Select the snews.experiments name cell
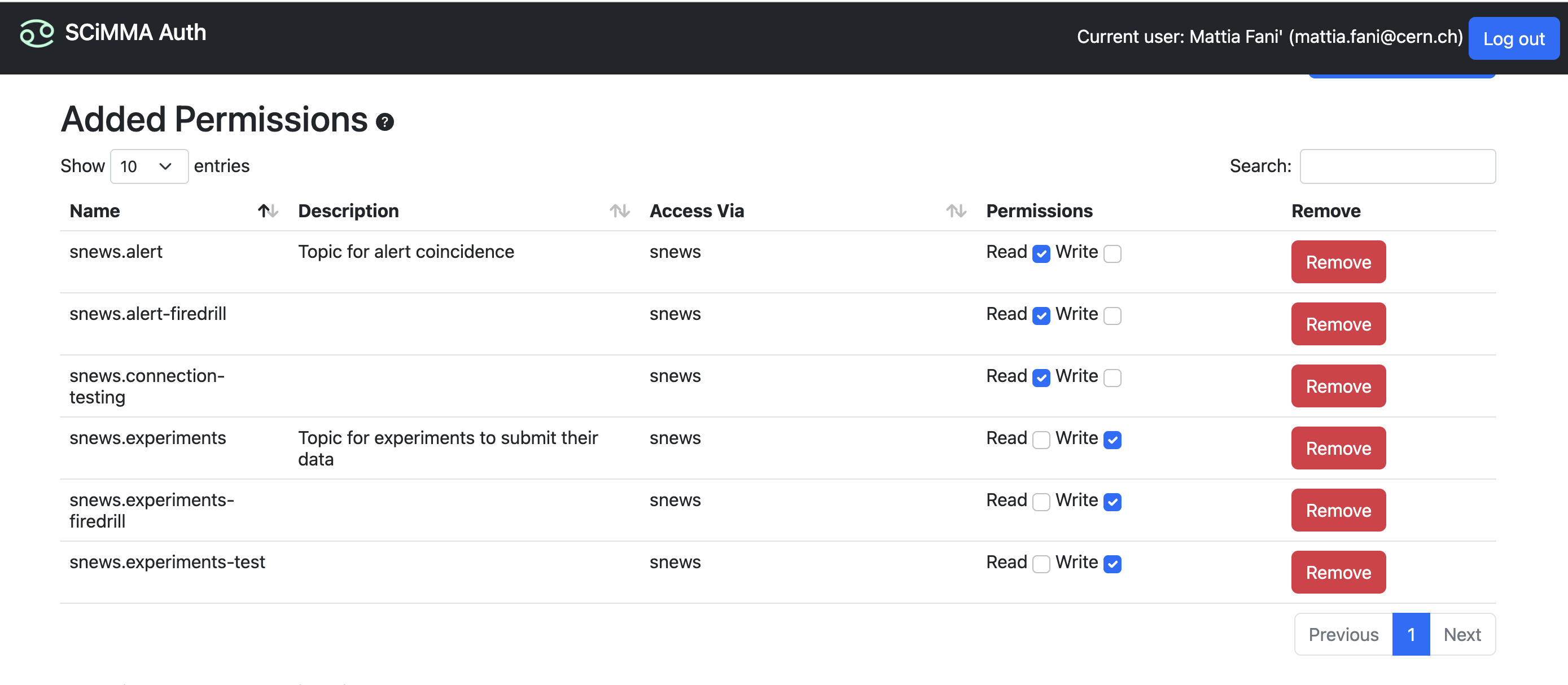 [148, 438]
